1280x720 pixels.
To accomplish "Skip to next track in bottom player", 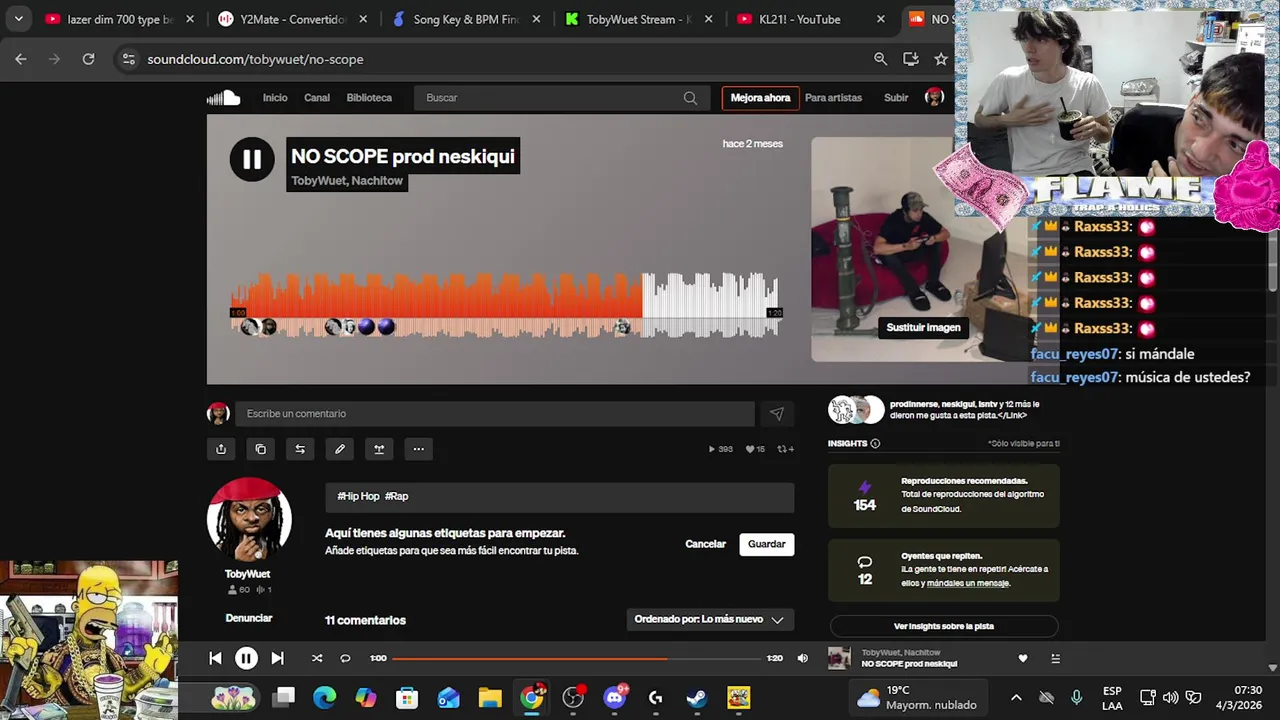I will point(277,658).
